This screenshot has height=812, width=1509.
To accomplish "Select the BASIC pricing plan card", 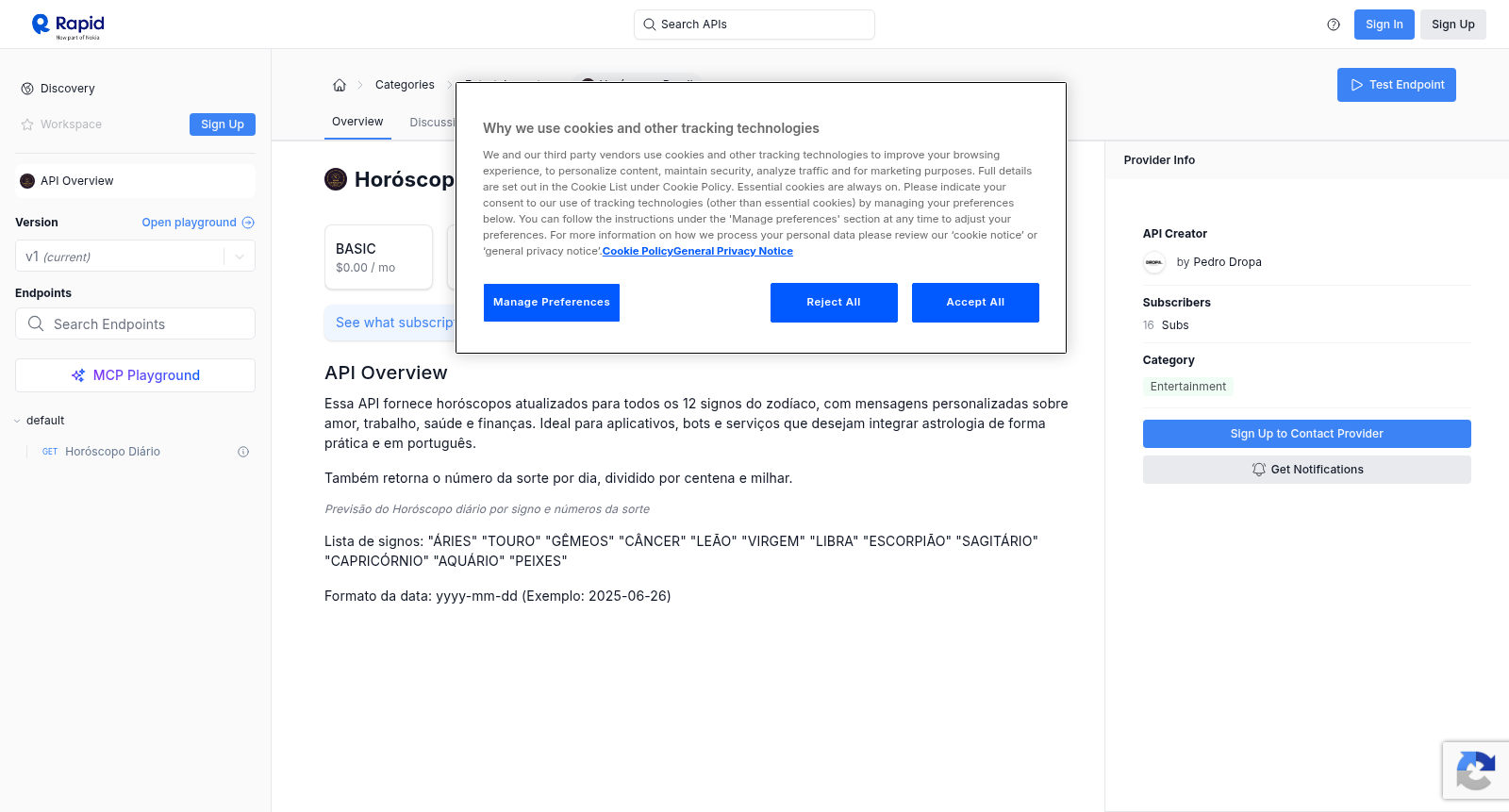I will pos(378,257).
